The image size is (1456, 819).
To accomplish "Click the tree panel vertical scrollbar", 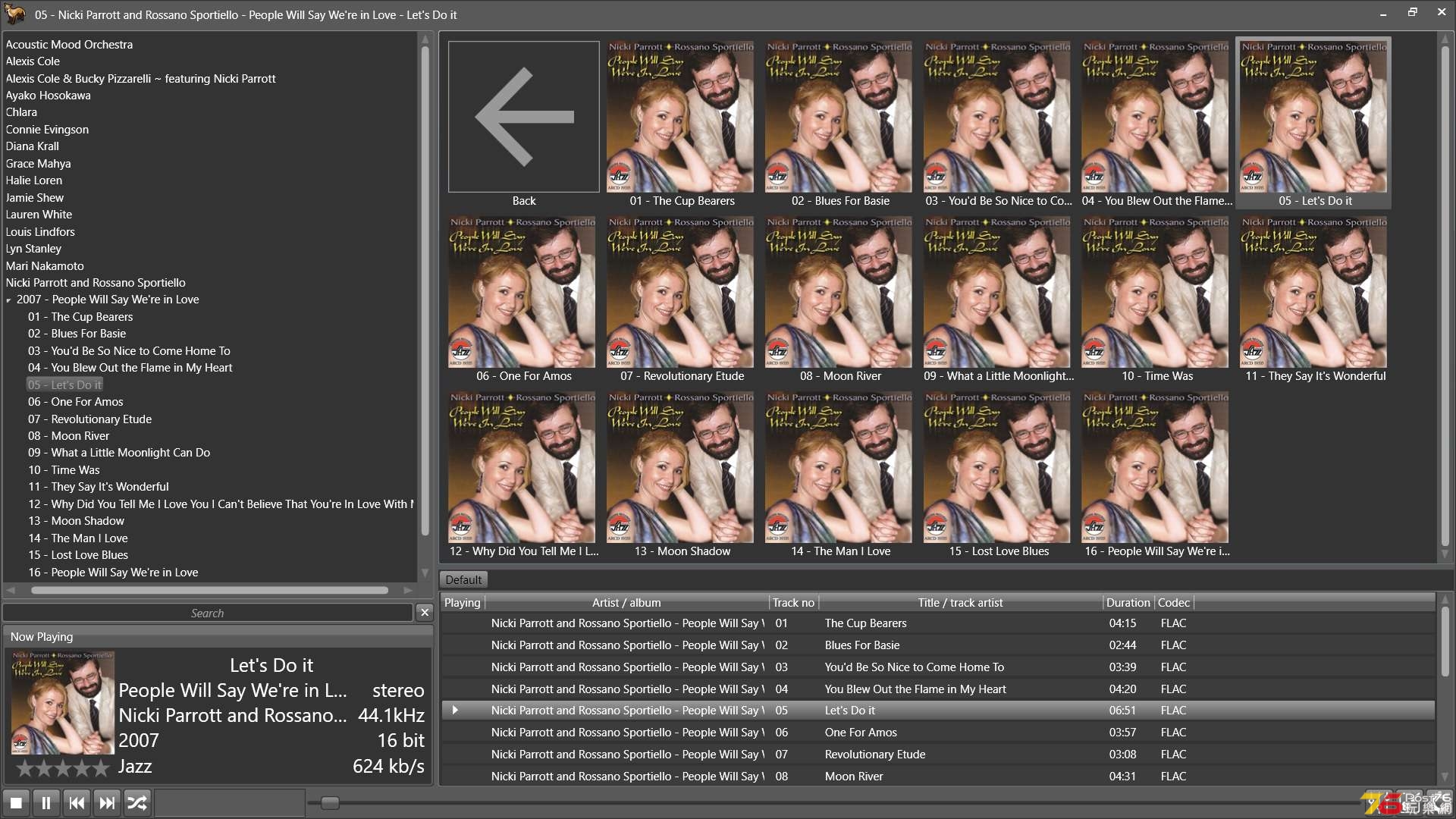I will coord(425,291).
